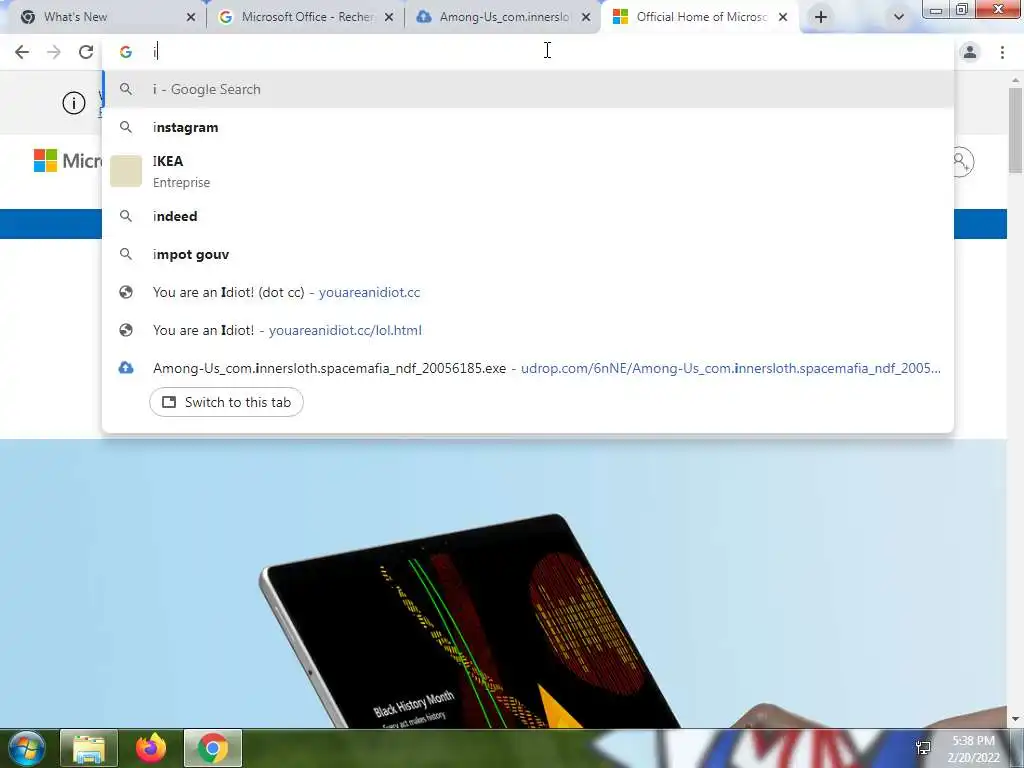The width and height of the screenshot is (1024, 768).
Task: Click the Microsoft logo on the page
Action: pos(67,161)
